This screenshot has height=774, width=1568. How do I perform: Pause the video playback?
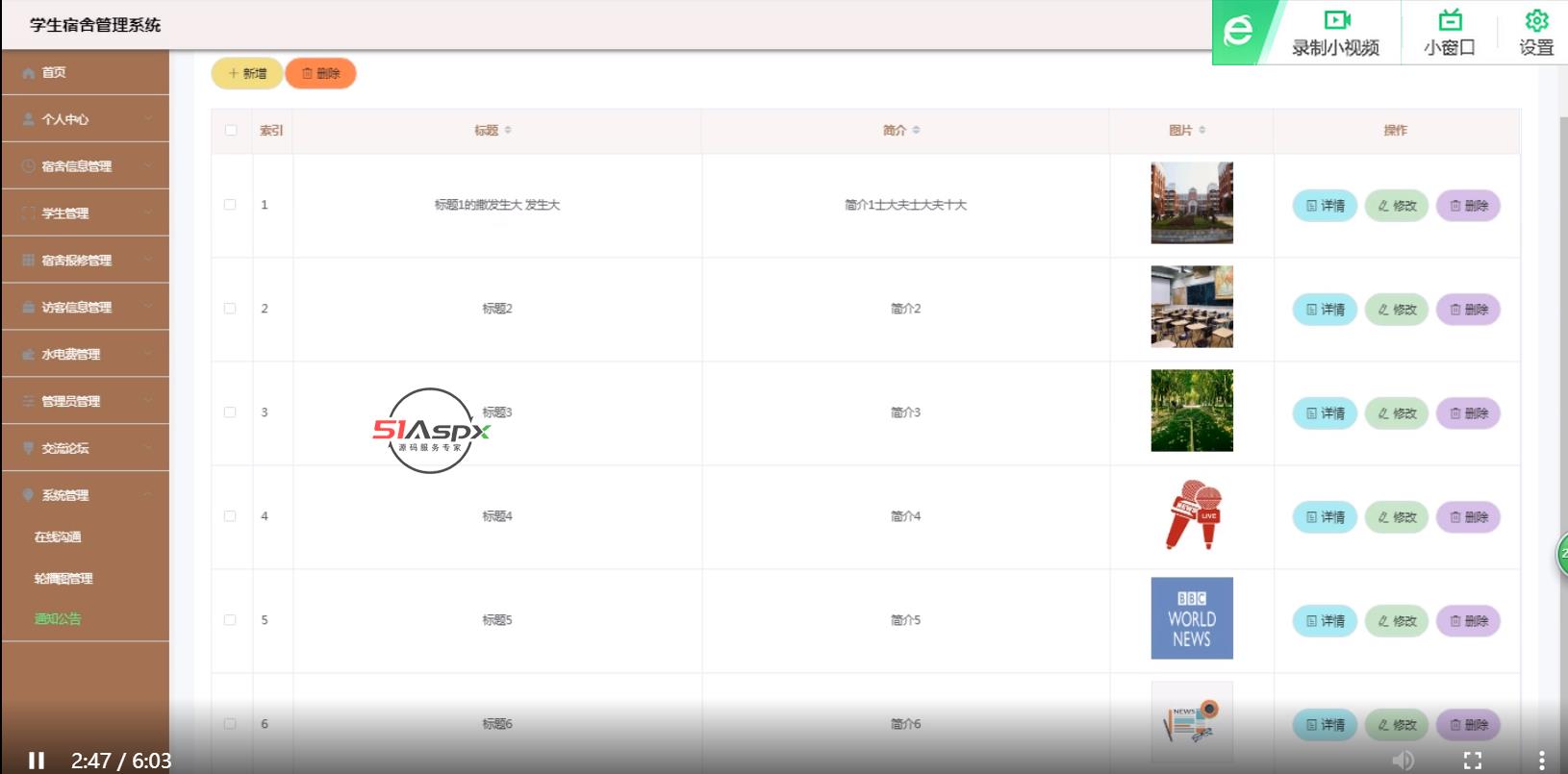pos(37,761)
